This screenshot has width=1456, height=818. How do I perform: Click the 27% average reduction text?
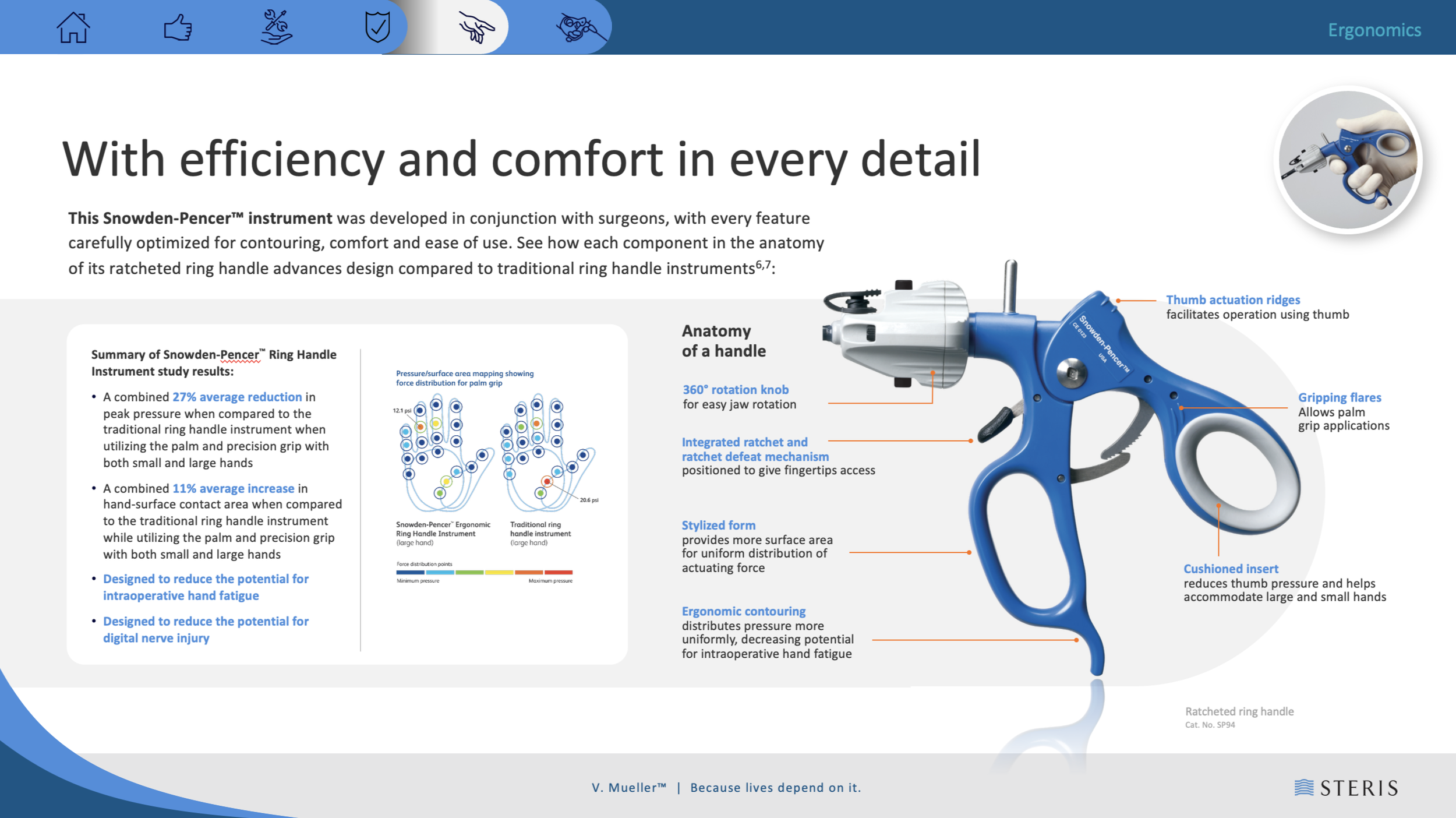pyautogui.click(x=237, y=397)
